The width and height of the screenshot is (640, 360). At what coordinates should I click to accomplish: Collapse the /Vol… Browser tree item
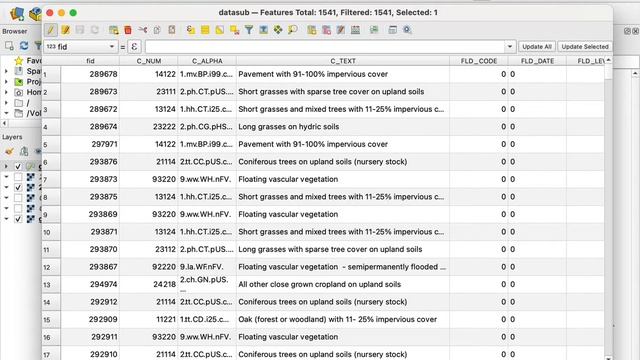coord(6,113)
